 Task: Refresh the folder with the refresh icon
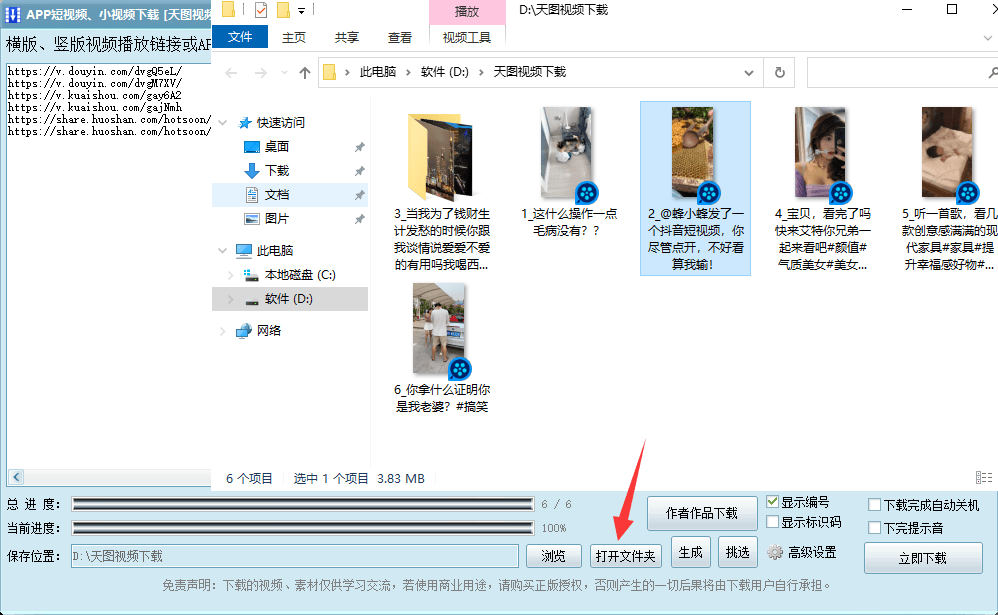(x=778, y=72)
